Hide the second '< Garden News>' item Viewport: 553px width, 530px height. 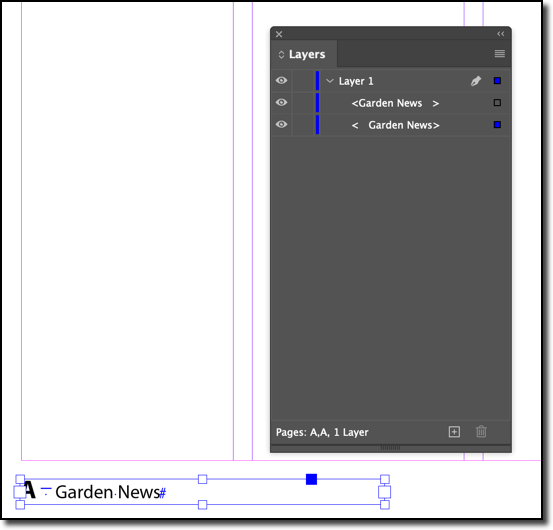(281, 124)
